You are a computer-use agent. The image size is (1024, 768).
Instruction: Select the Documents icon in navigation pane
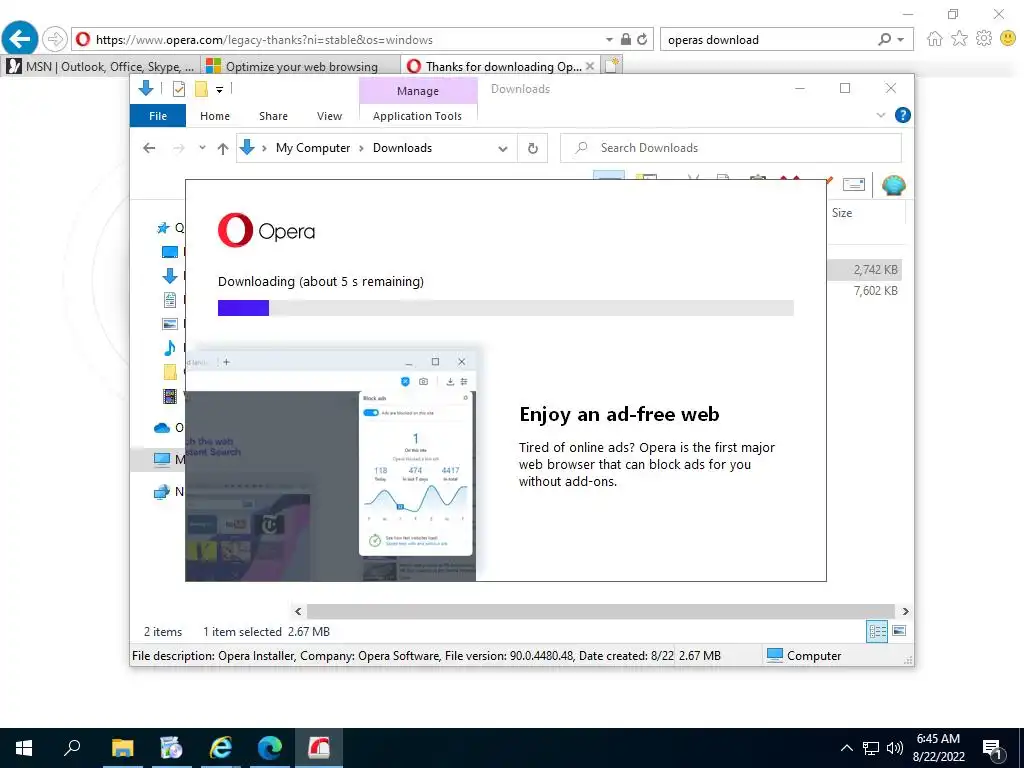(x=170, y=300)
